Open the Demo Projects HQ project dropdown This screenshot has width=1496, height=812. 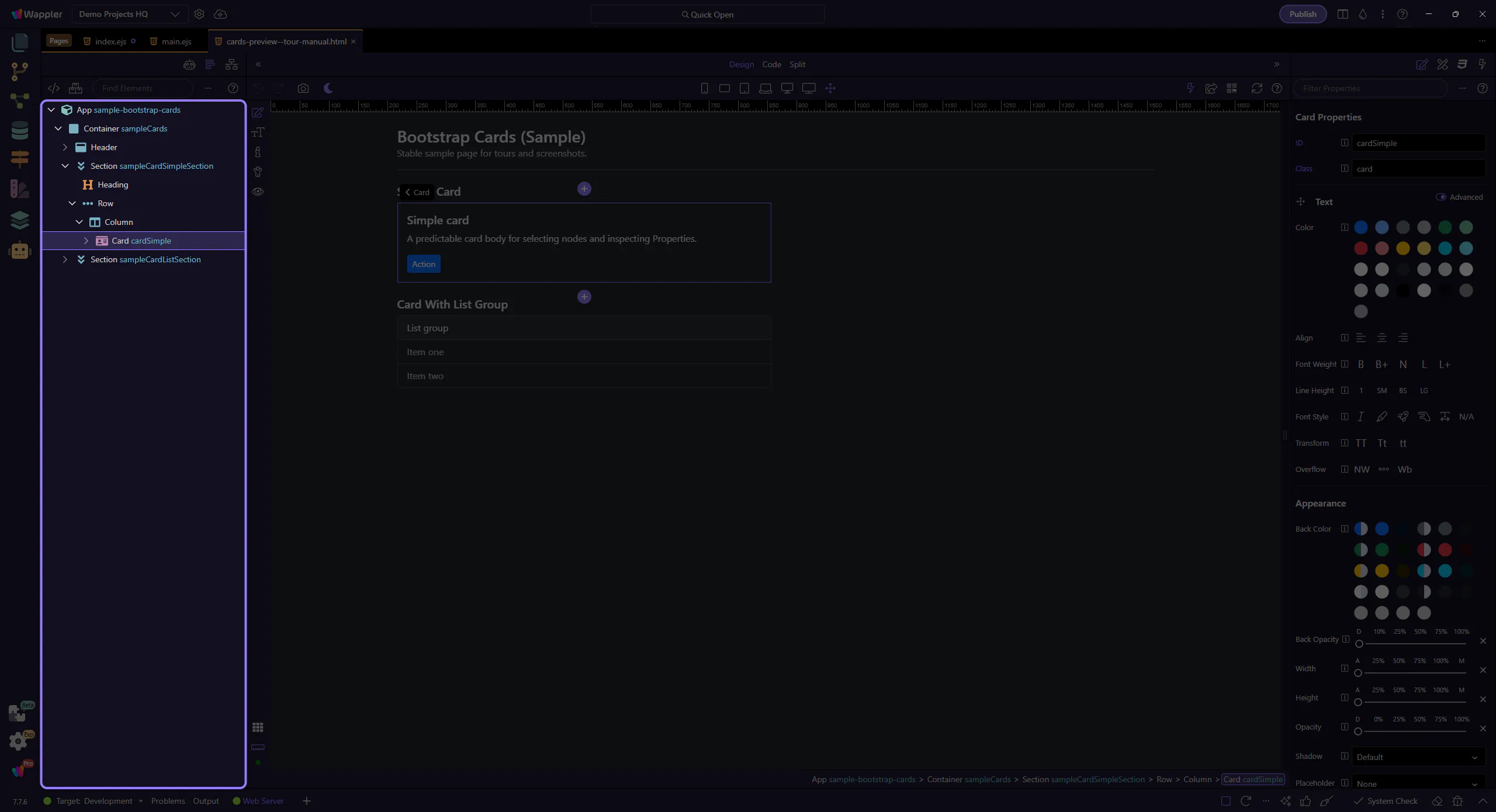(129, 14)
